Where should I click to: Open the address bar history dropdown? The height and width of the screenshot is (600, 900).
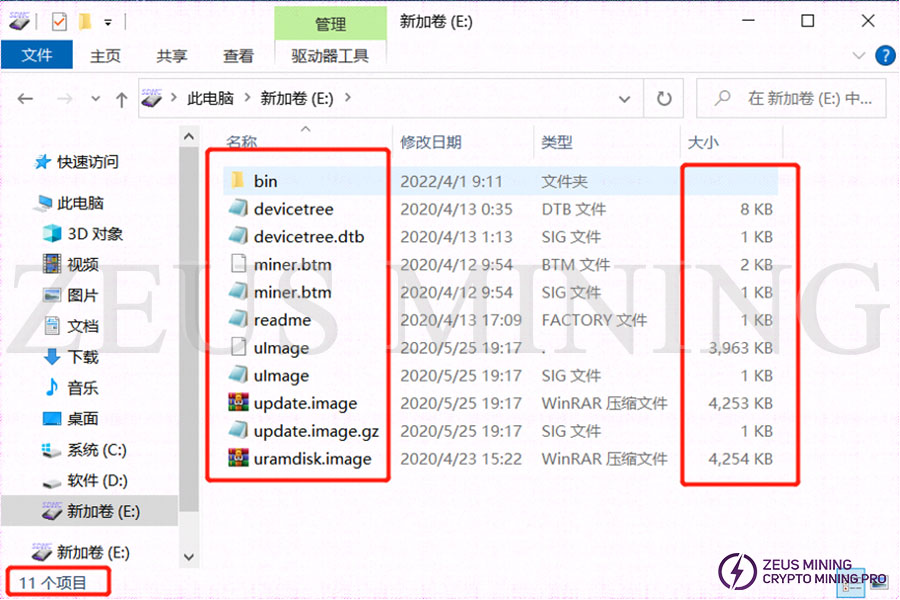point(625,99)
